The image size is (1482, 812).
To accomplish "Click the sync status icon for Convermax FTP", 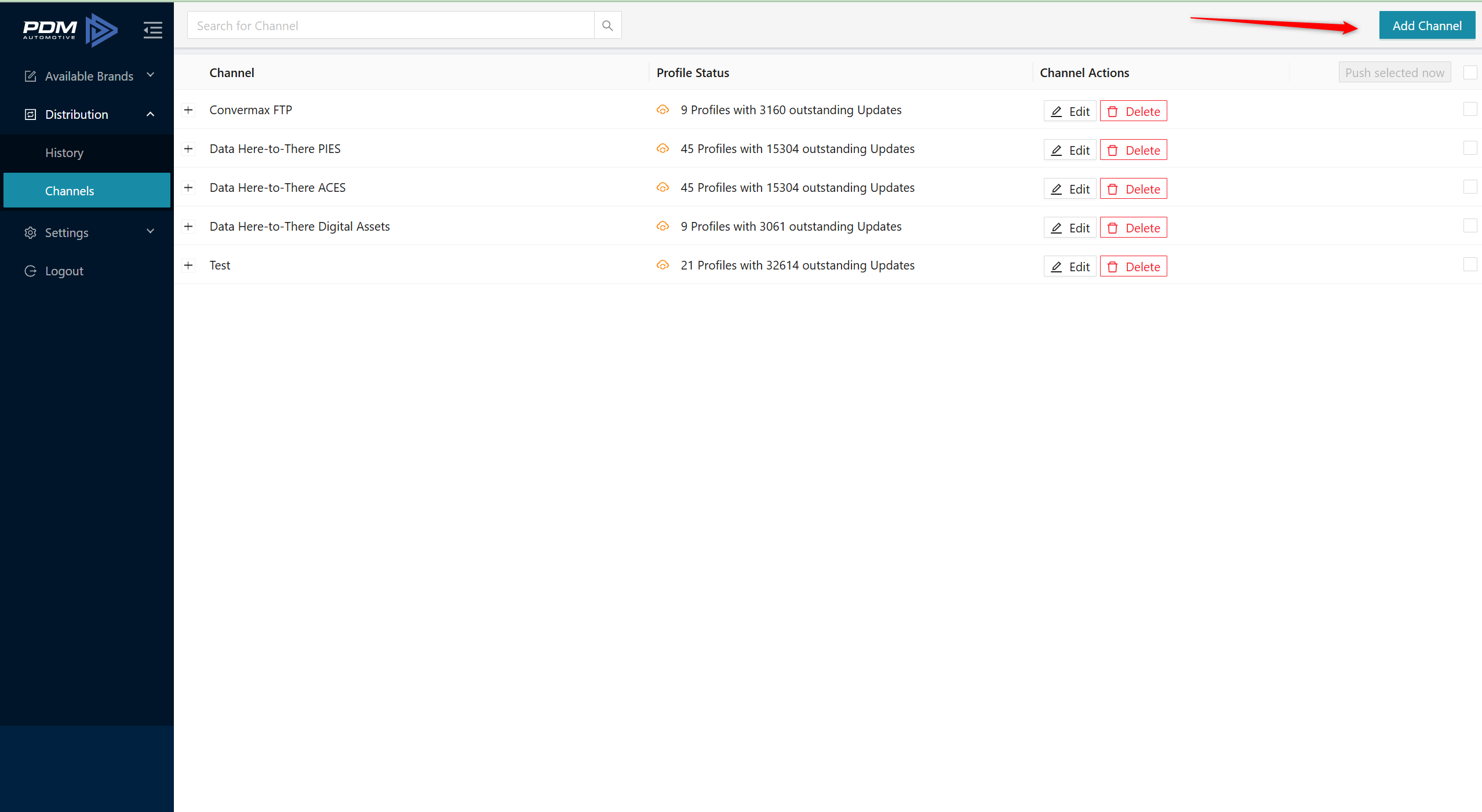I will [662, 110].
